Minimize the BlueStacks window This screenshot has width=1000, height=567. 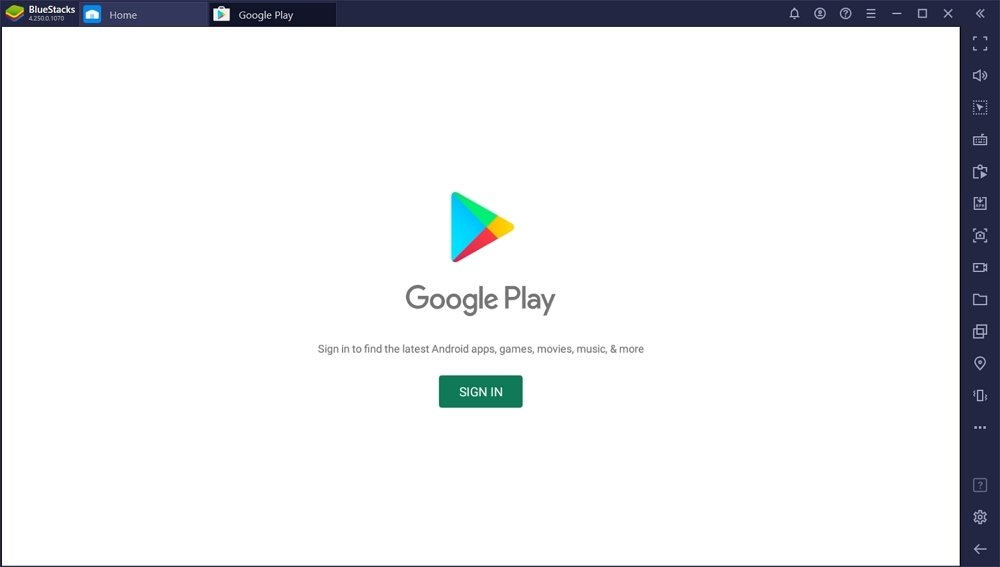click(x=897, y=13)
